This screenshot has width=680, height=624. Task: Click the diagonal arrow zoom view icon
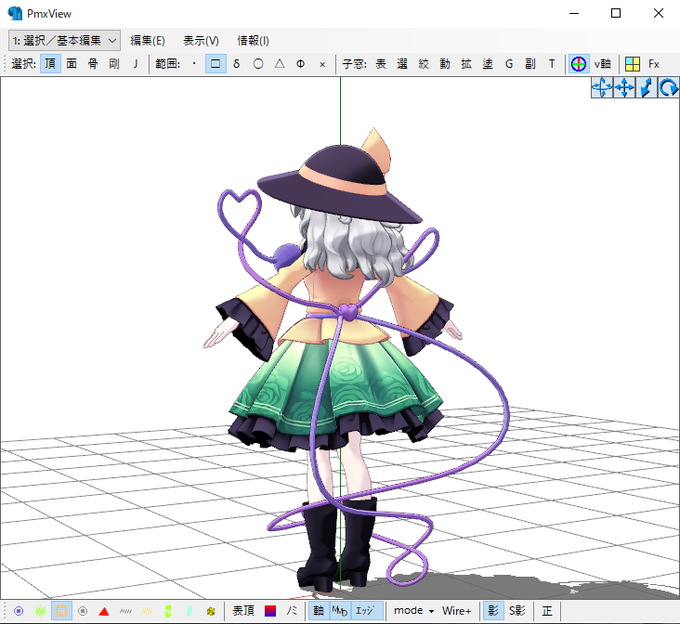[646, 88]
